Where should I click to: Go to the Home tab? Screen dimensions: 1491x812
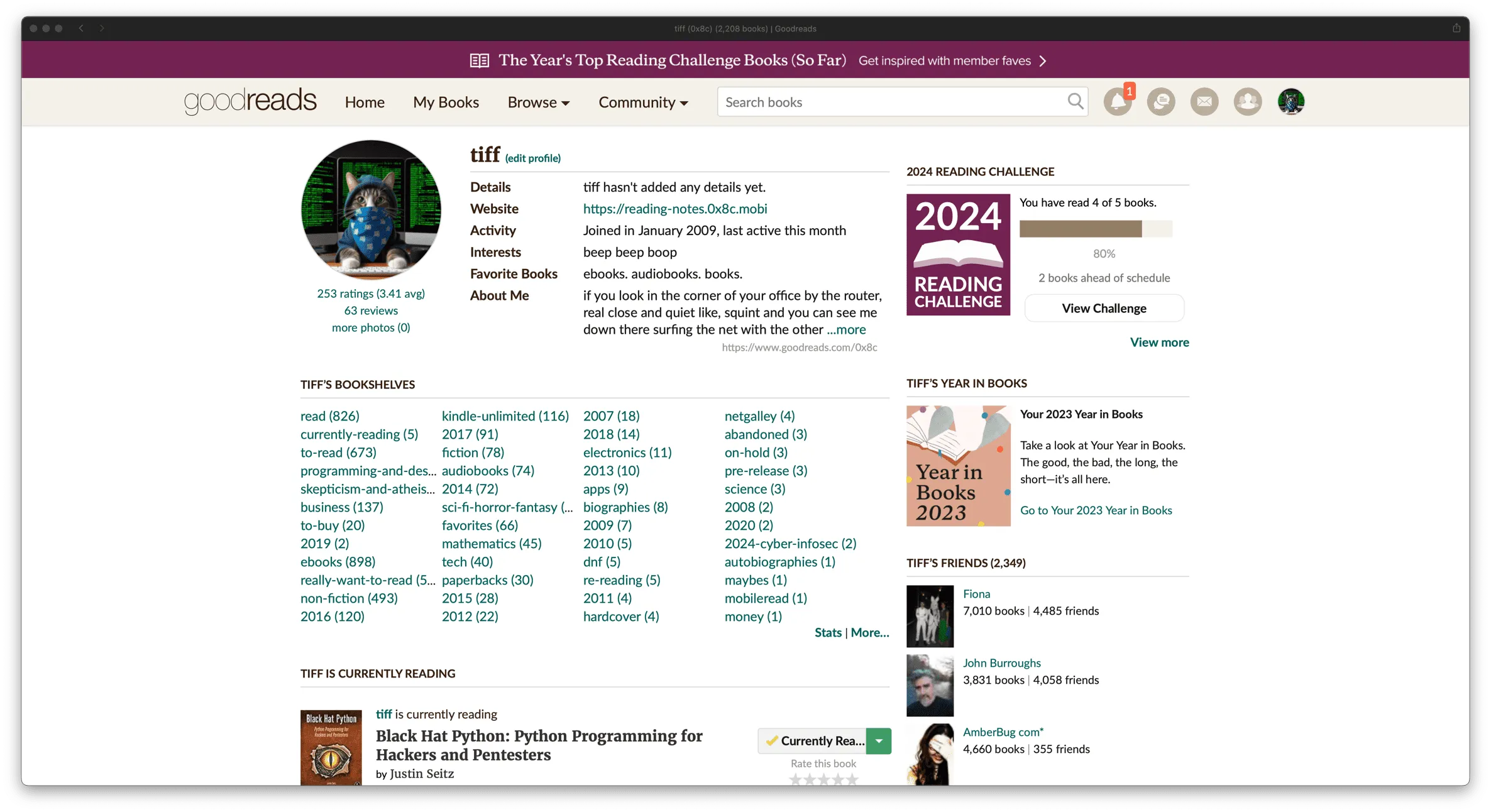point(365,102)
